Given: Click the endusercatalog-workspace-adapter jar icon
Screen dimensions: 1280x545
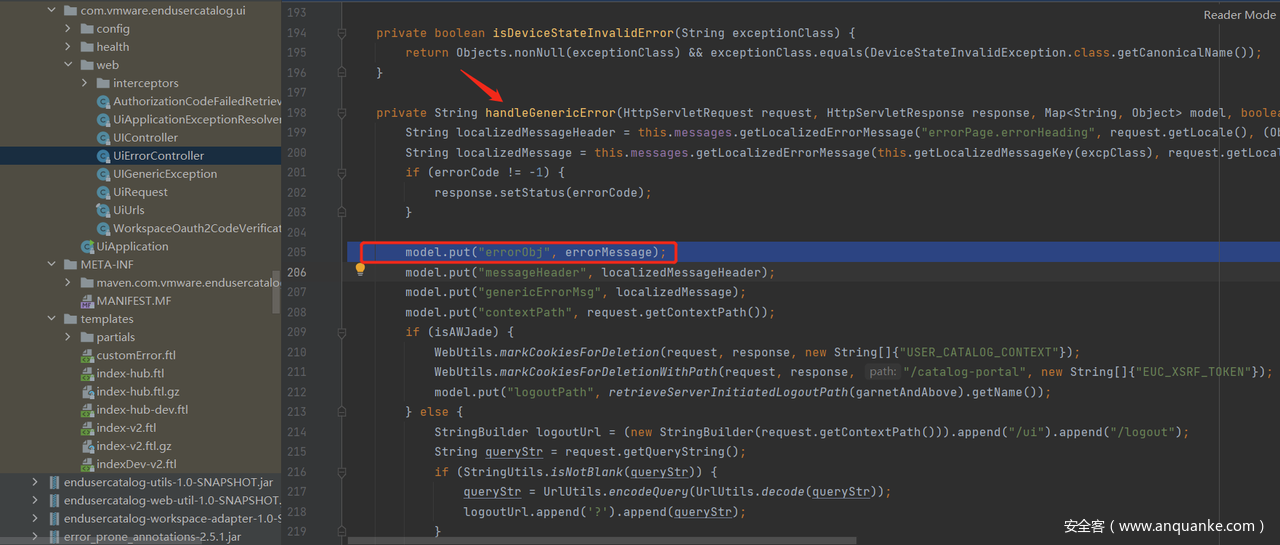Looking at the screenshot, I should [x=54, y=518].
